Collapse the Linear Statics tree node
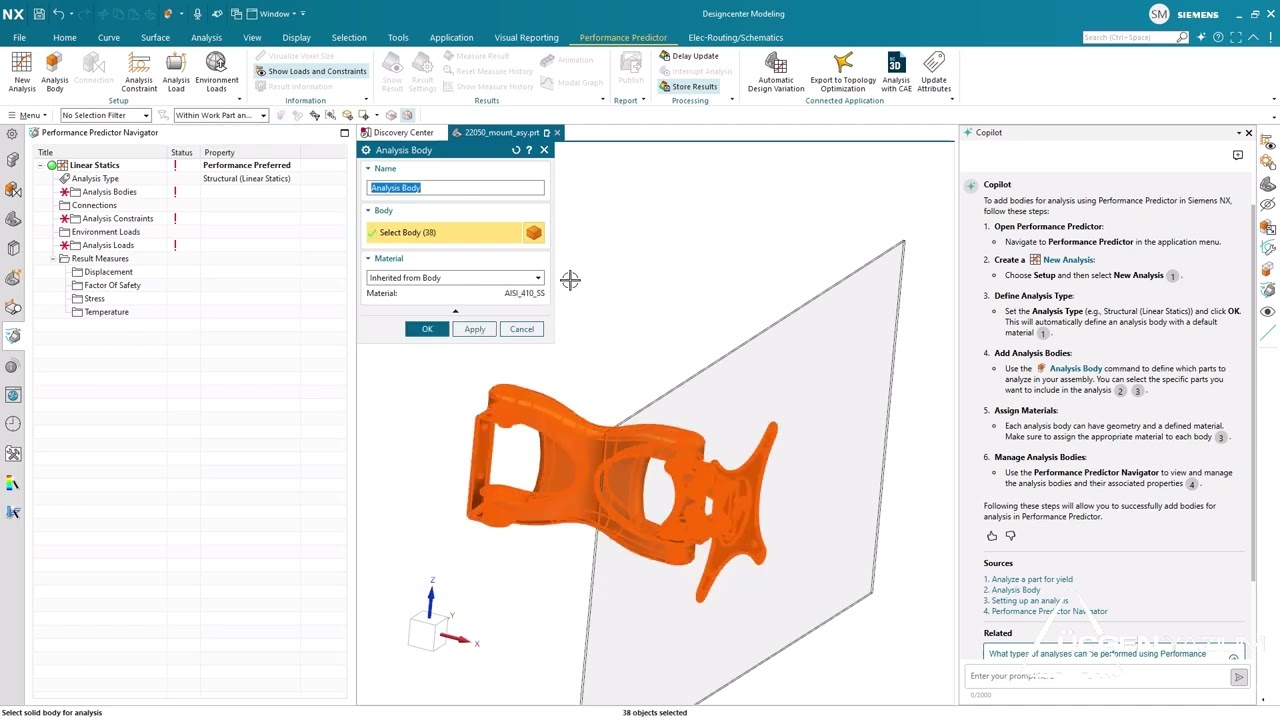 (40, 165)
